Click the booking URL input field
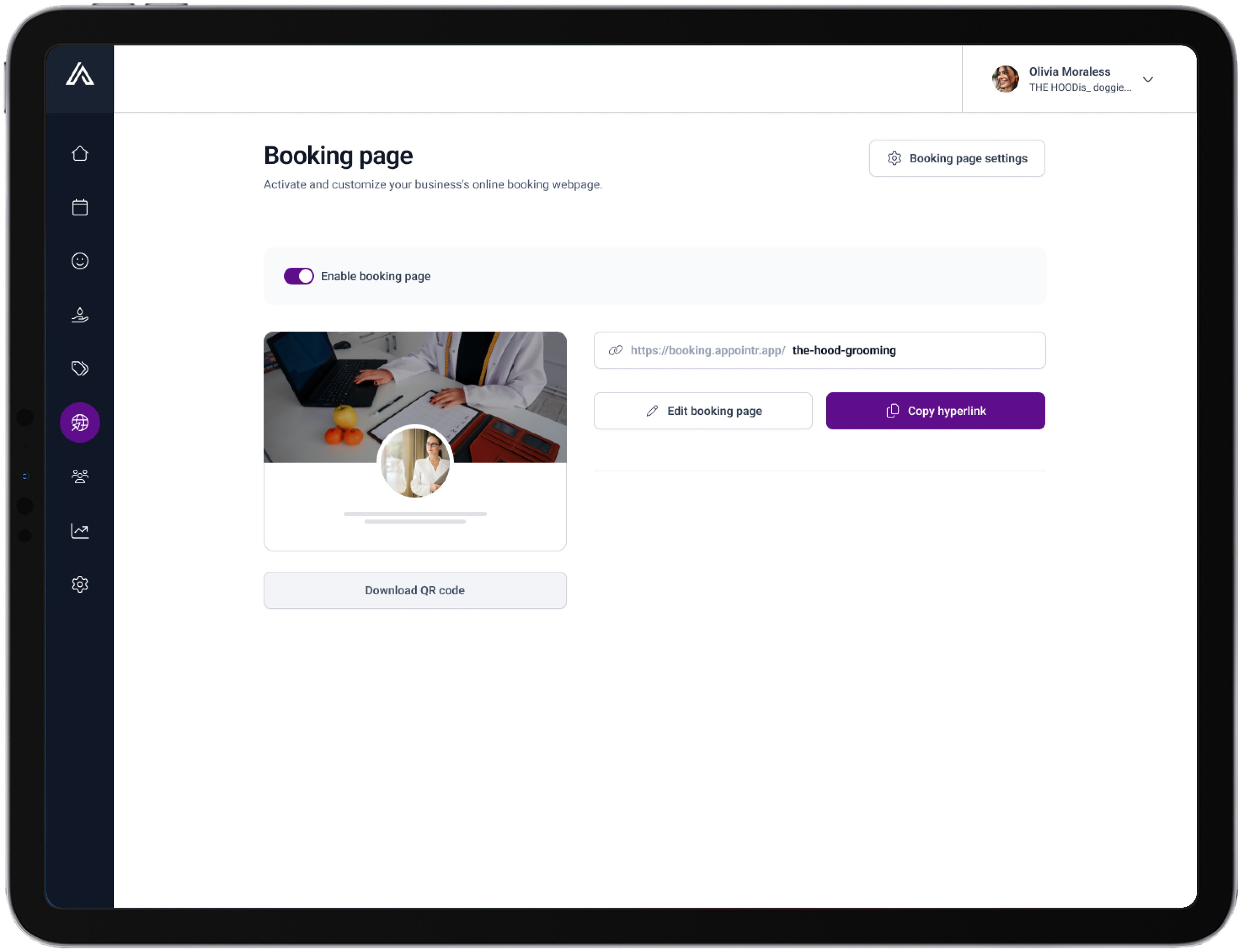Image resolution: width=1240 pixels, height=952 pixels. click(820, 350)
